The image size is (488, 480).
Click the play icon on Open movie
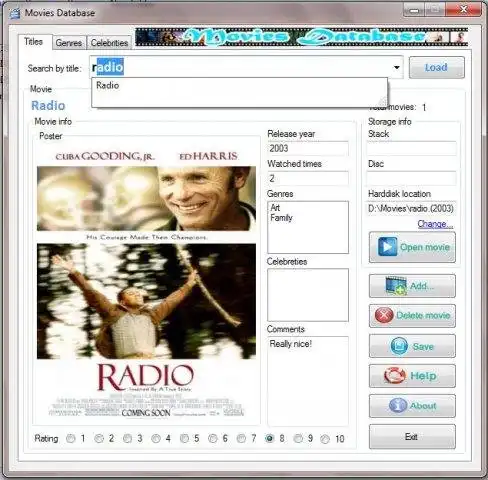pos(387,247)
